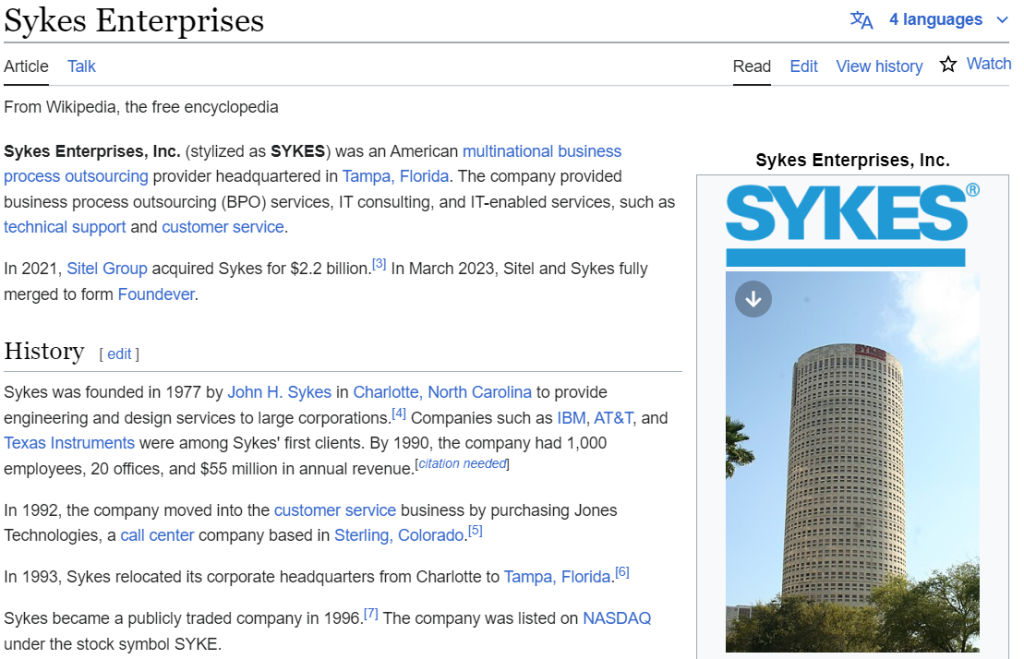Screen dimensions: 1024x659
Task: Jump to citation 3
Action: tap(379, 264)
